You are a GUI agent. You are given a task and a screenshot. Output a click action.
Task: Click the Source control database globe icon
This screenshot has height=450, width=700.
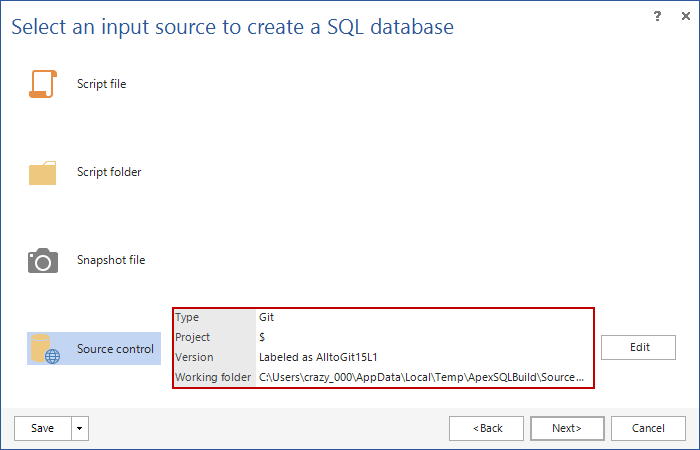46,349
